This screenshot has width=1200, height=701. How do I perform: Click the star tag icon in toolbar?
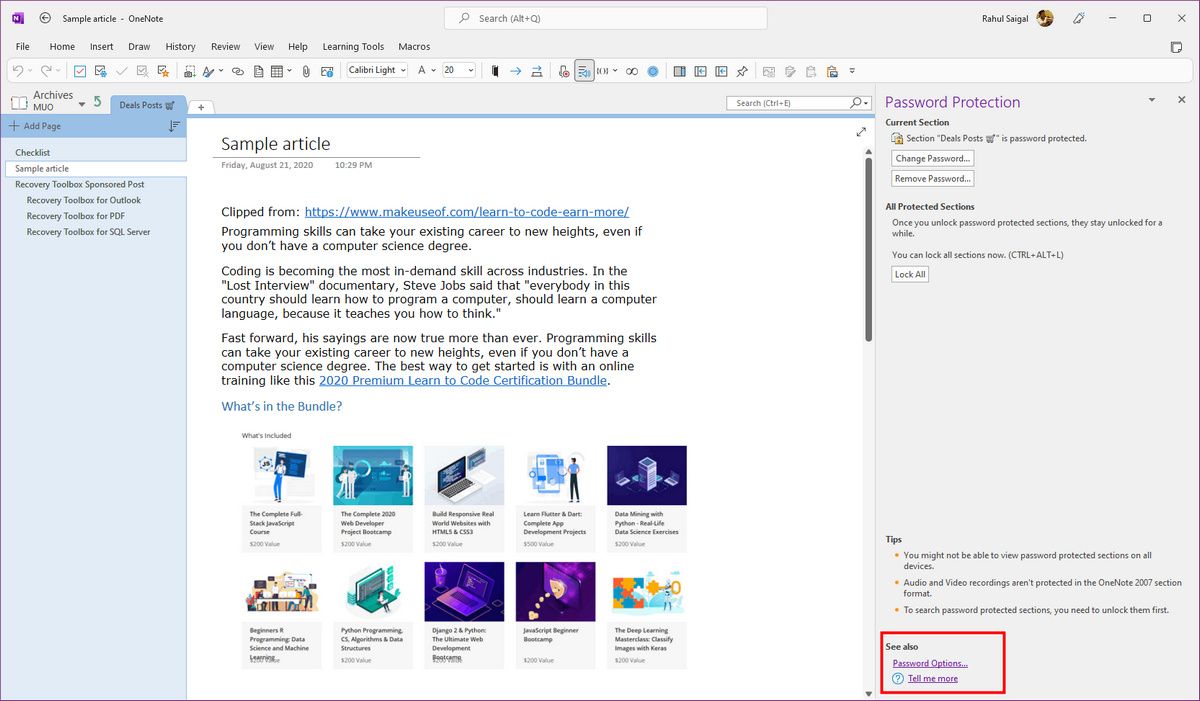point(163,71)
